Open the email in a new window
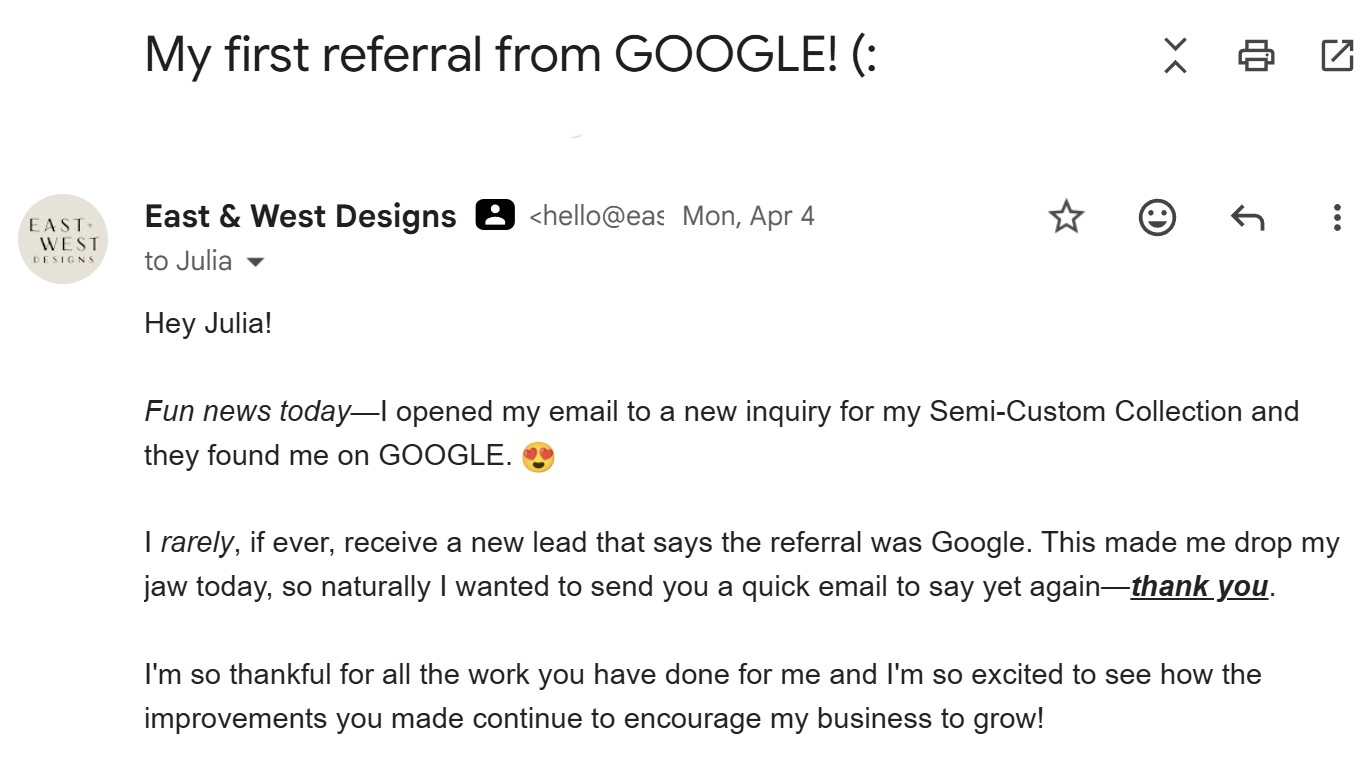The width and height of the screenshot is (1372, 760). coord(1337,56)
